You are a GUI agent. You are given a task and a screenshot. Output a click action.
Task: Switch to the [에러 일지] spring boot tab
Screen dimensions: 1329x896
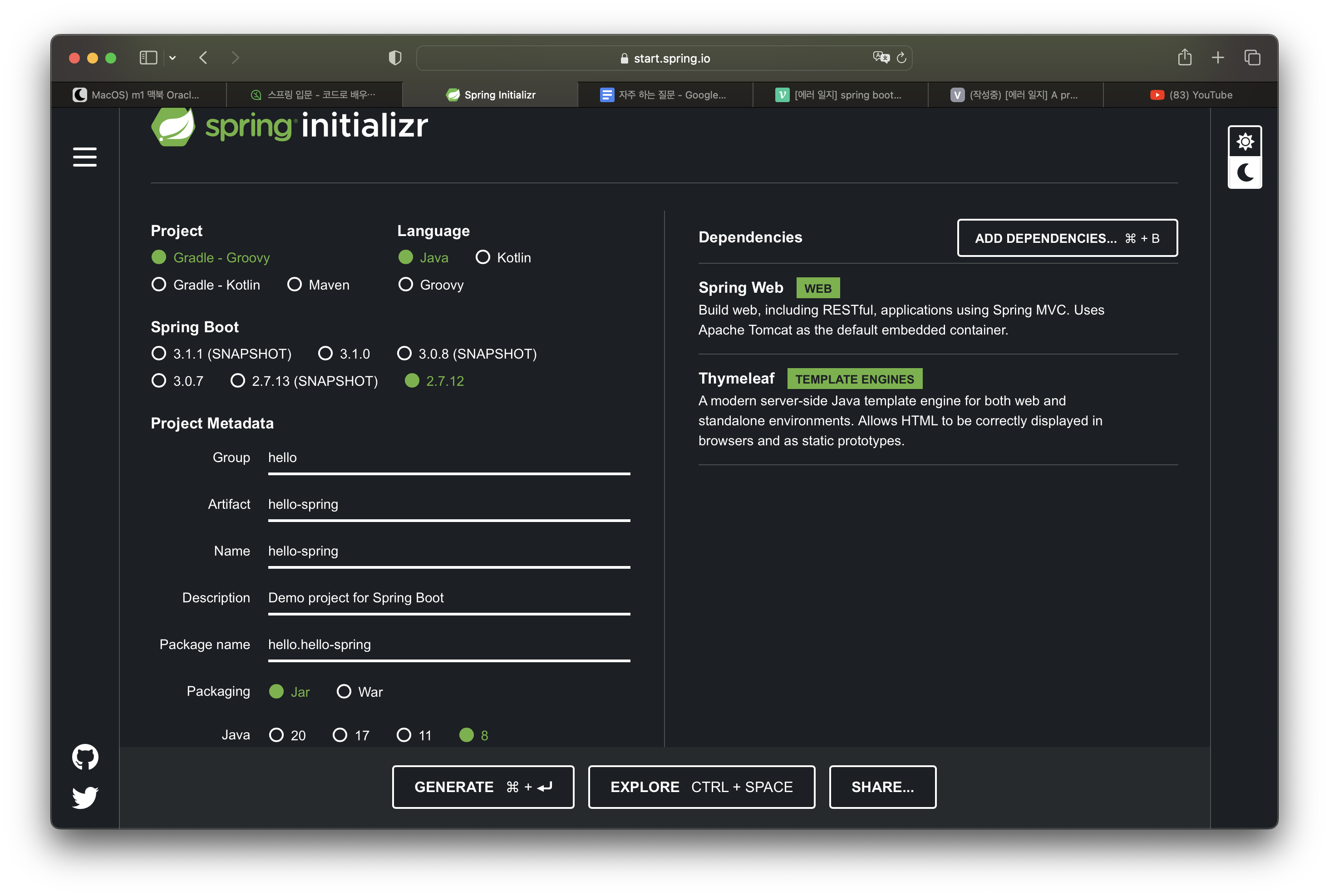click(841, 95)
